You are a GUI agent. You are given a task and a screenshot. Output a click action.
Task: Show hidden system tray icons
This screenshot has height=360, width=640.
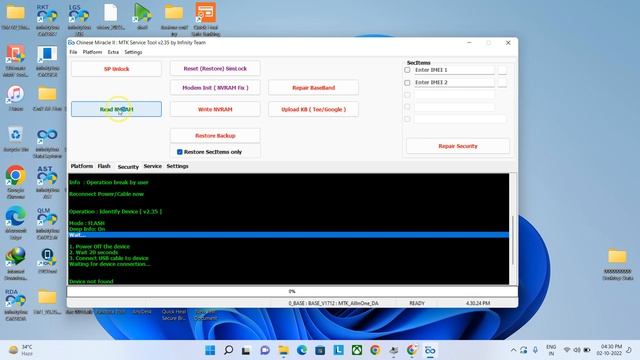point(513,350)
